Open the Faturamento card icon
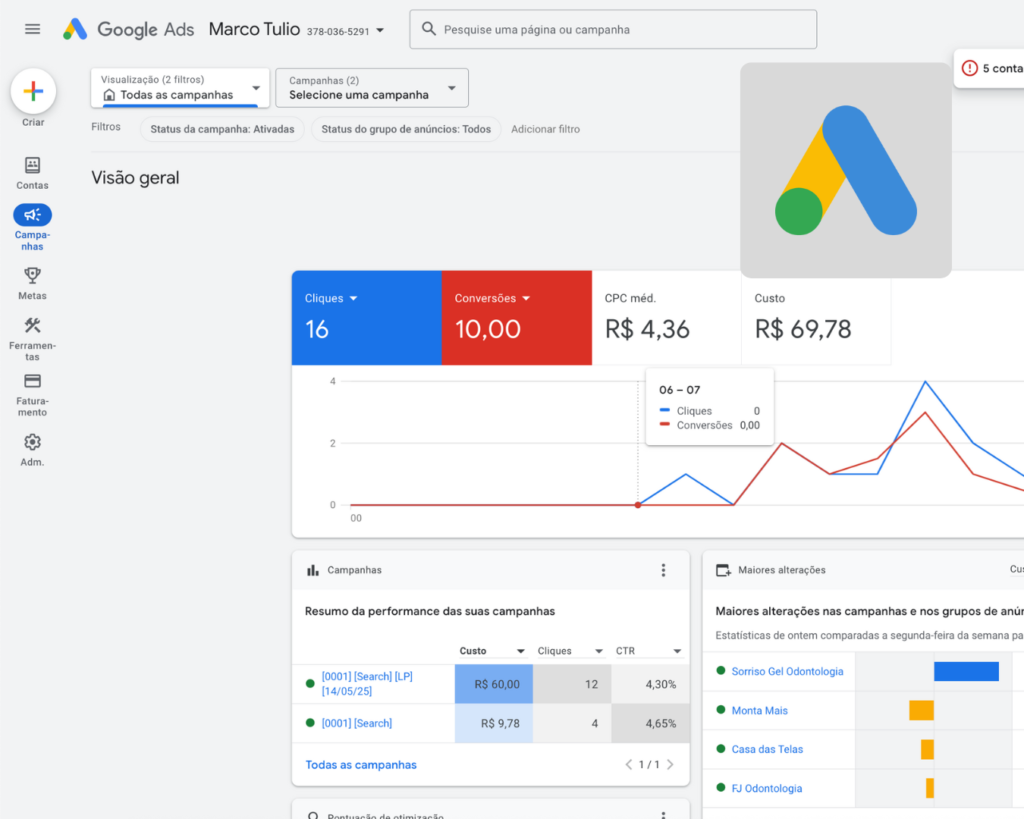Viewport: 1024px width, 819px height. click(32, 381)
